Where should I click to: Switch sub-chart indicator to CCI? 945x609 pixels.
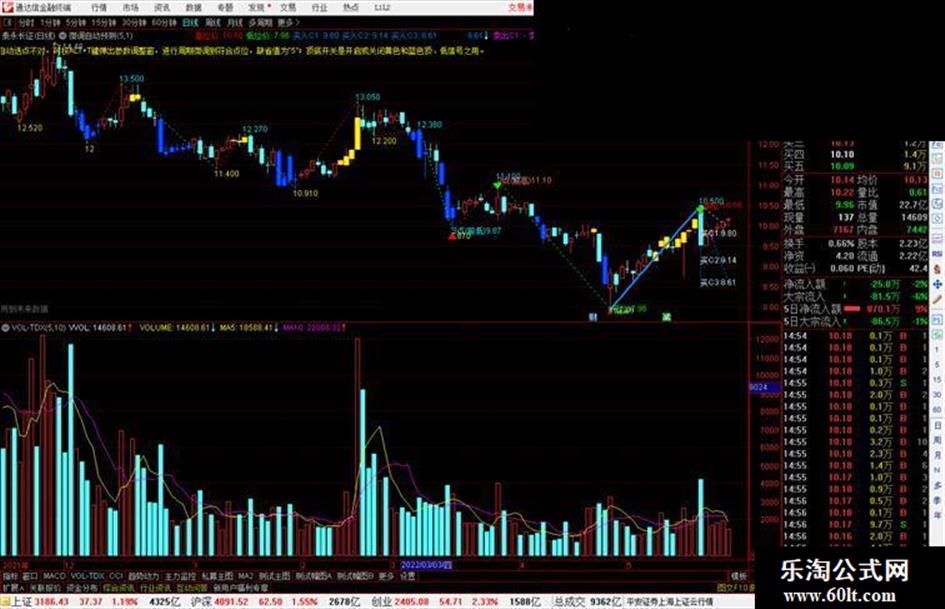pos(116,576)
